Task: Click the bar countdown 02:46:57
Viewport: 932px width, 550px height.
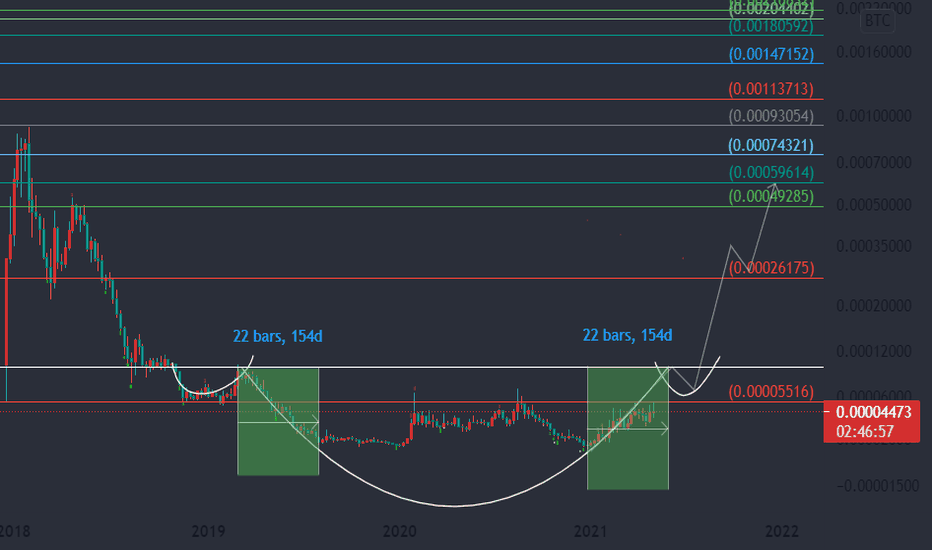Action: coord(864,431)
